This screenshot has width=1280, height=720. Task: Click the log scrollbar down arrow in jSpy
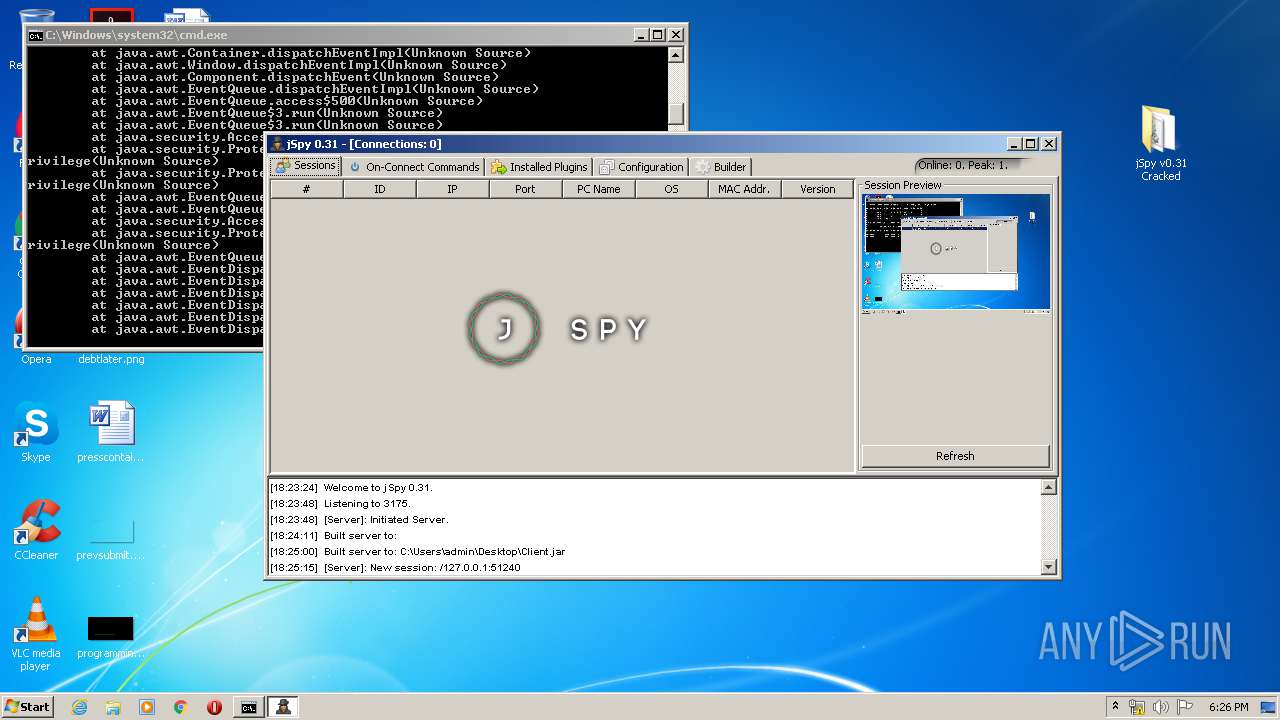coord(1048,567)
